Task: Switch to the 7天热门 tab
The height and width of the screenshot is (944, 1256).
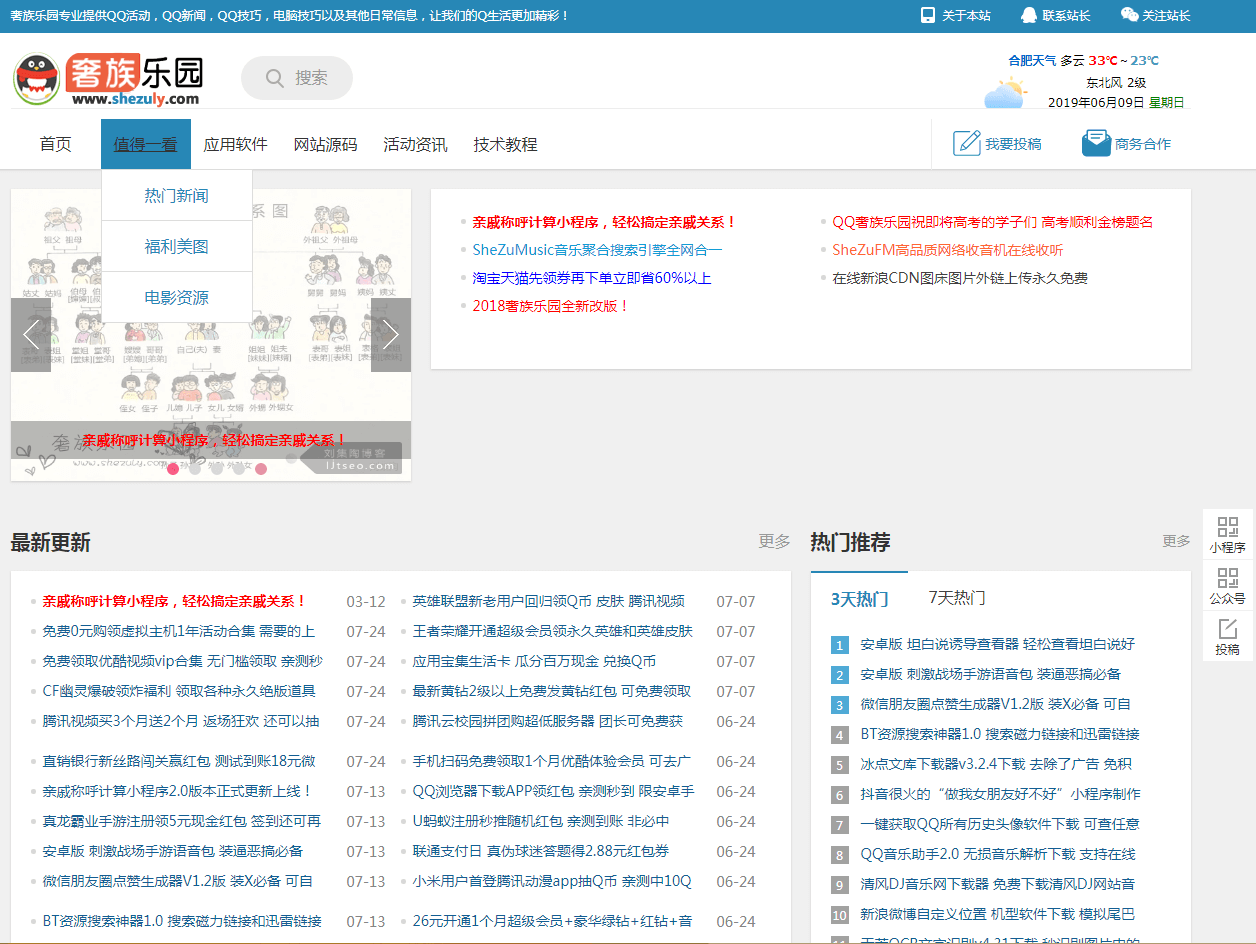Action: point(958,598)
